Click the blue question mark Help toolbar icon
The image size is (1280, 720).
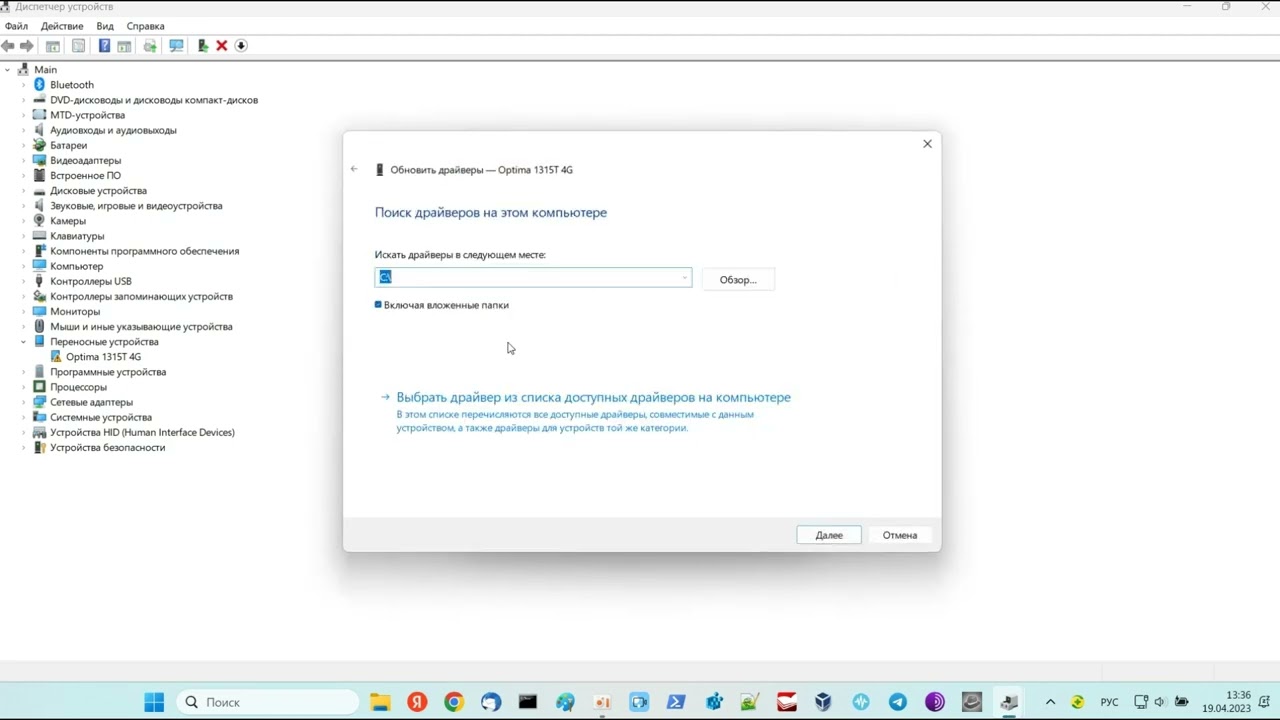(104, 46)
